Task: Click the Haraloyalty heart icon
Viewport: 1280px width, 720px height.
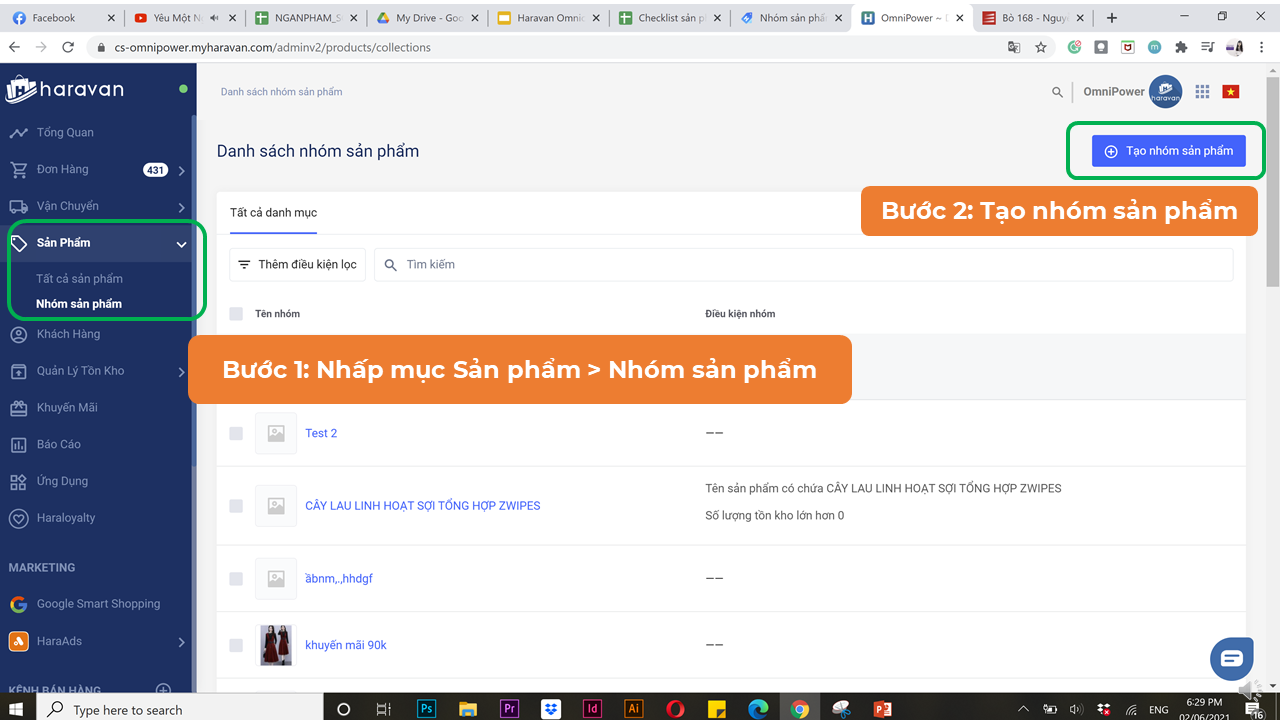Action: tap(18, 518)
